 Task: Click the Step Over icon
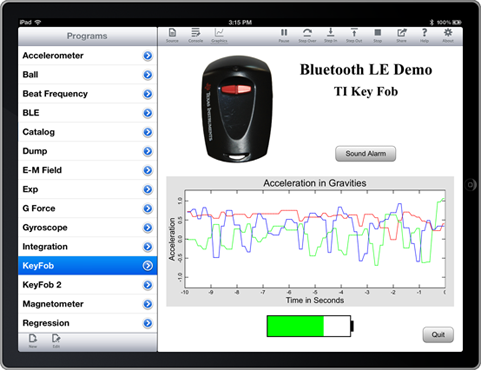[307, 35]
